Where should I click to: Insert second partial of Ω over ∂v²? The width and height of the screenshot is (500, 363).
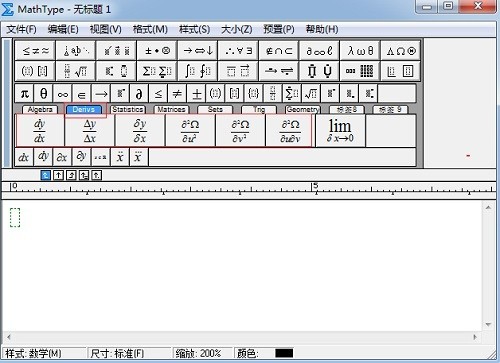click(x=240, y=131)
